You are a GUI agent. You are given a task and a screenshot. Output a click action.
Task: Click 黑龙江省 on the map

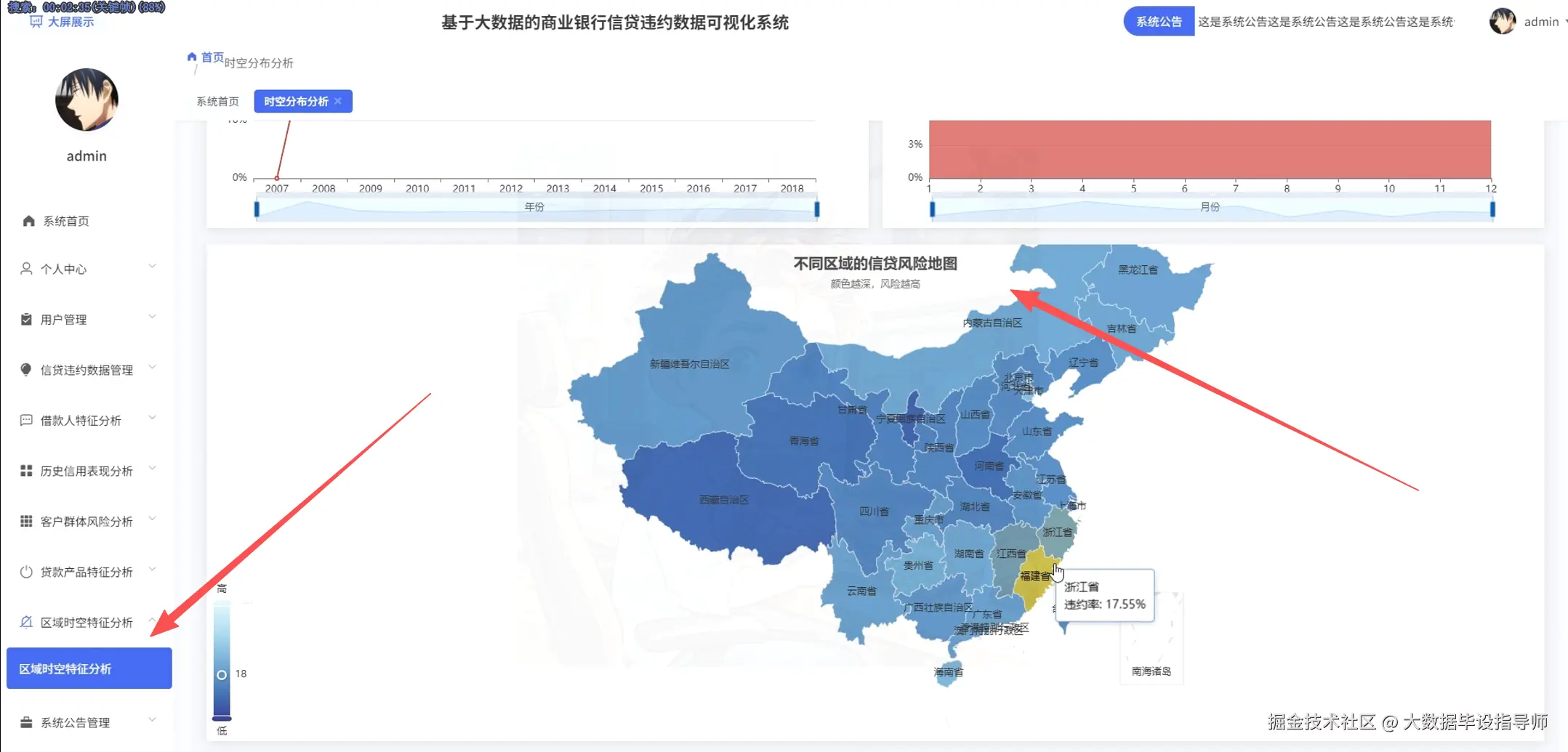pos(1138,270)
